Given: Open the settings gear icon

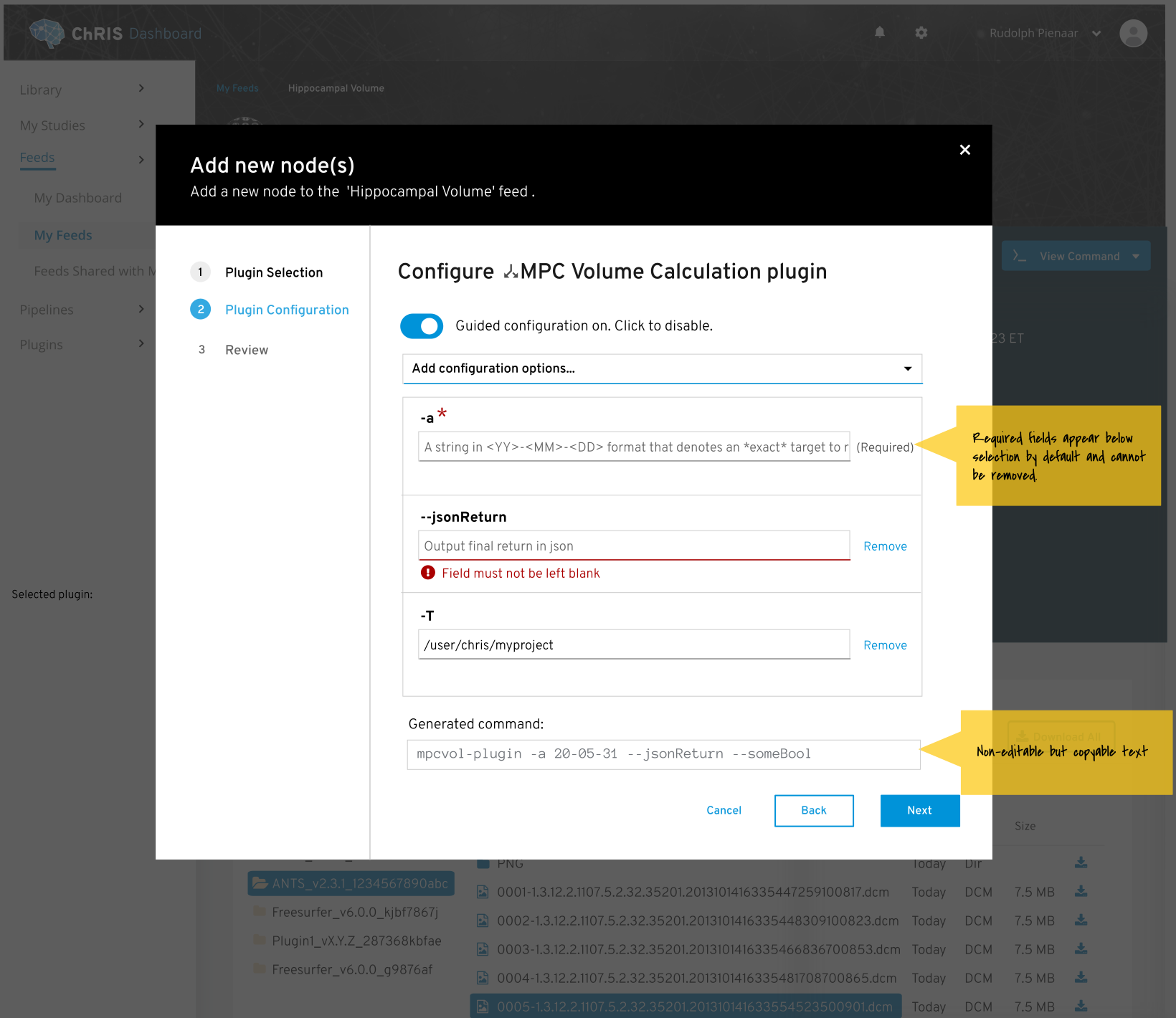Looking at the screenshot, I should (921, 32).
